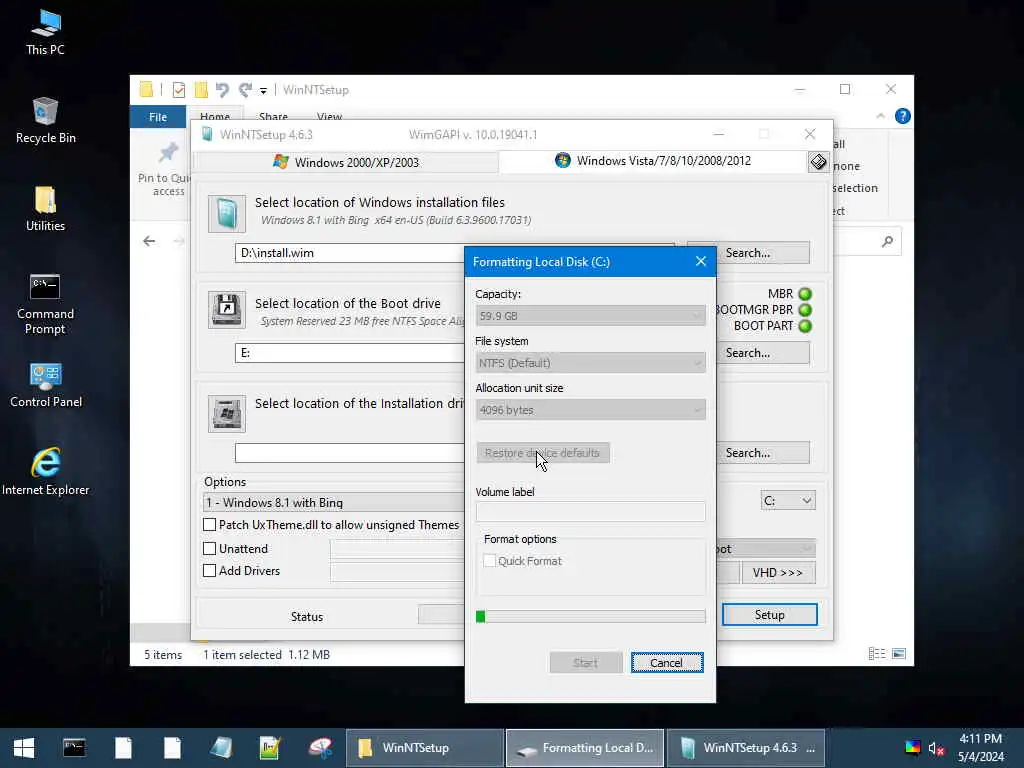Open the disk tool taskbar icon
This screenshot has width=1024, height=768.
(320, 748)
